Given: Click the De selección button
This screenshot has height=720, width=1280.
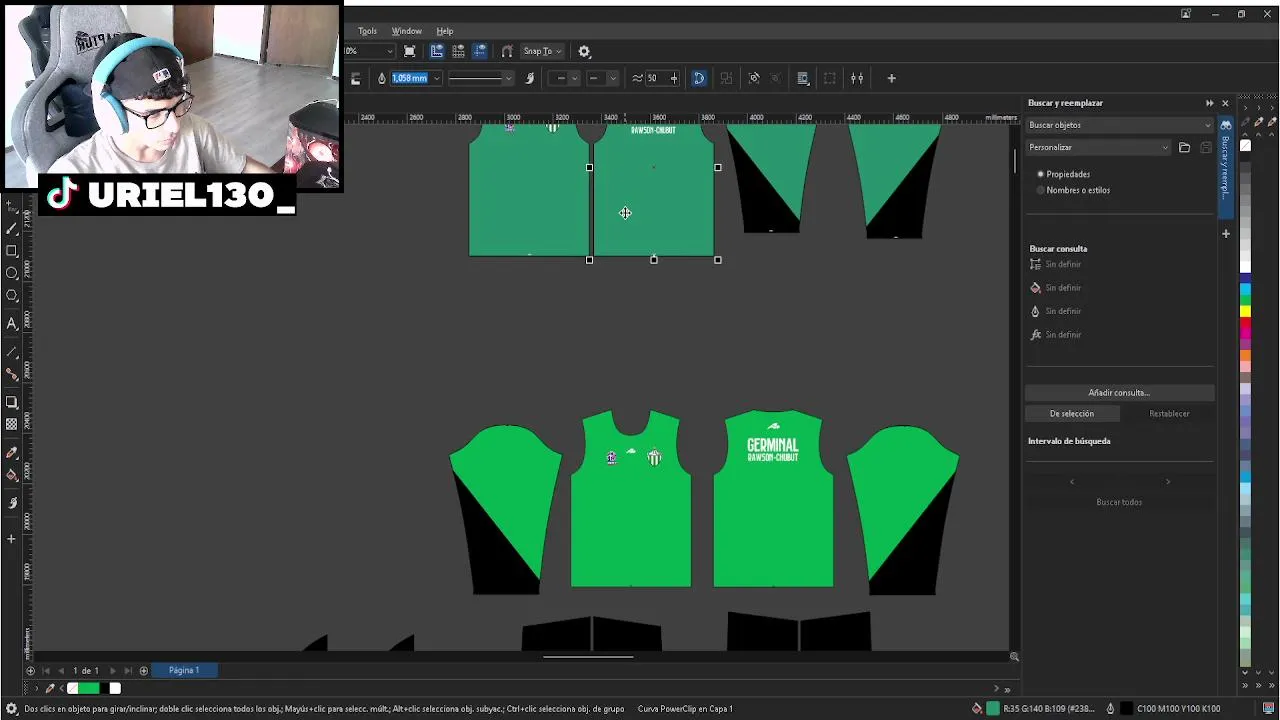Looking at the screenshot, I should tap(1072, 414).
